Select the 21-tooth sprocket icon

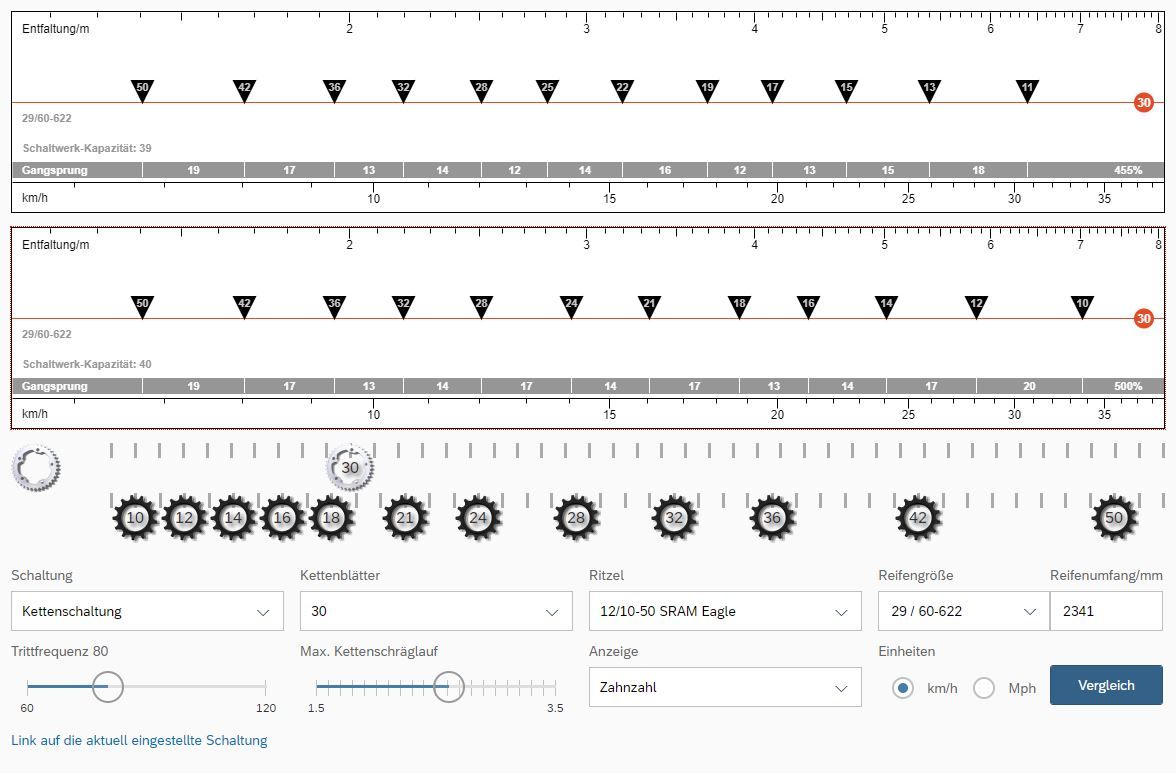click(x=405, y=518)
